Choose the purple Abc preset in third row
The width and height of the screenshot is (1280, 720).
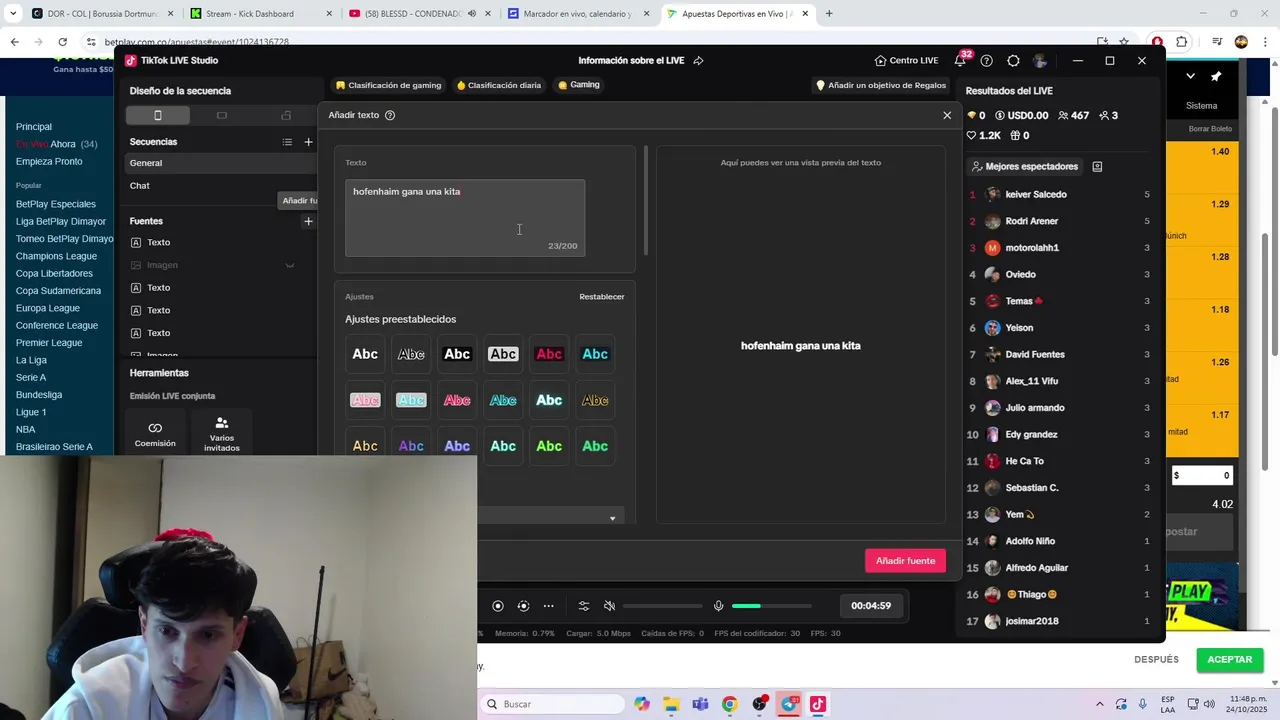click(x=411, y=446)
